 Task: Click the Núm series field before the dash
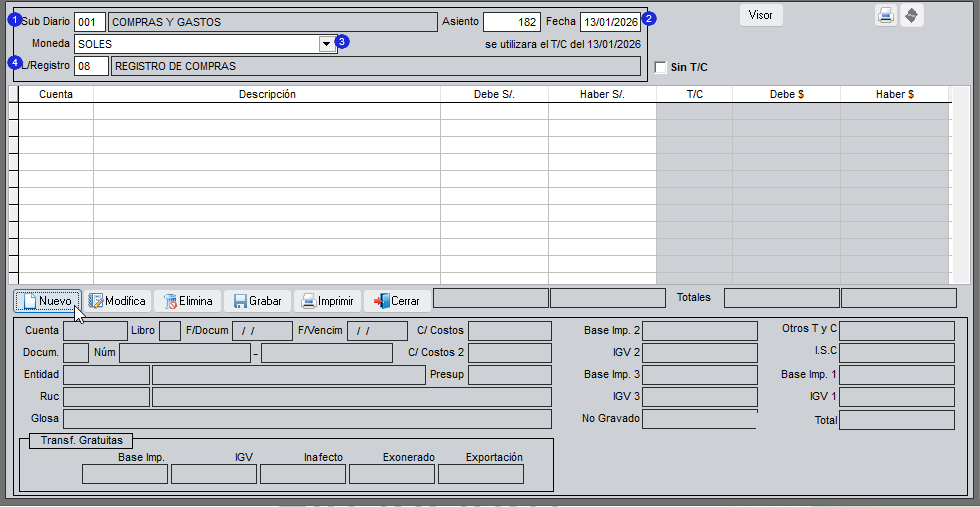pyautogui.click(x=185, y=353)
